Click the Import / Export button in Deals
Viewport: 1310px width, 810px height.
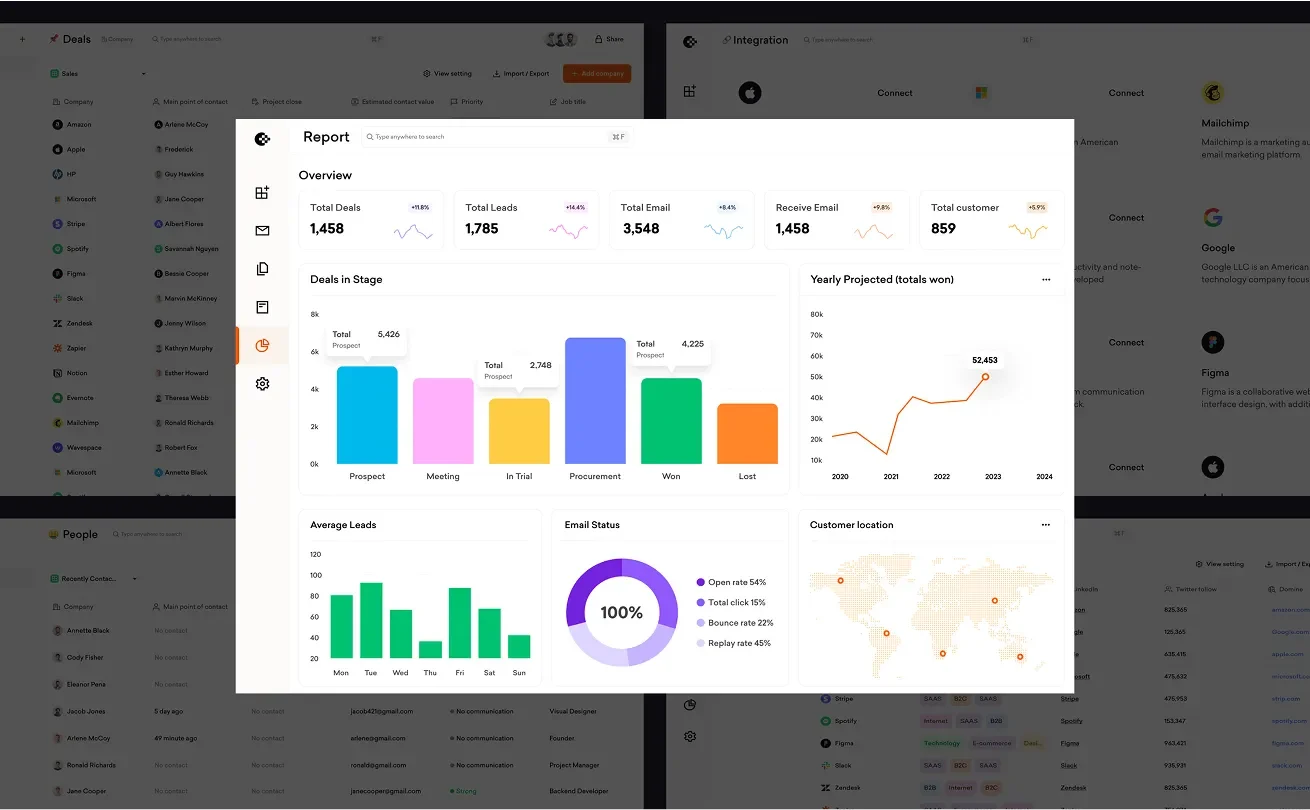pos(521,74)
